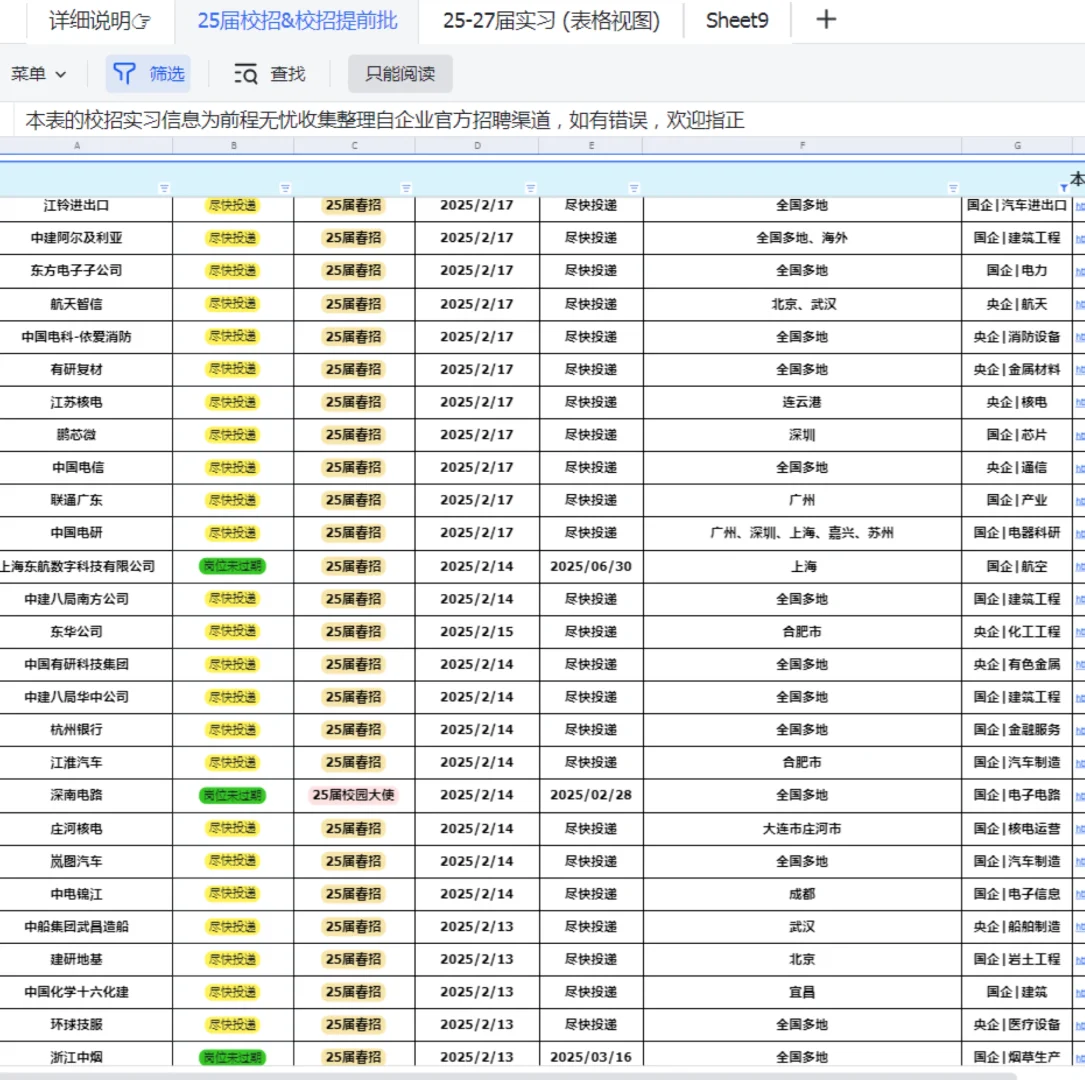Click yellow 尽快投递 tag in 航天智信 row
Viewport: 1085px width, 1080px height.
232,304
